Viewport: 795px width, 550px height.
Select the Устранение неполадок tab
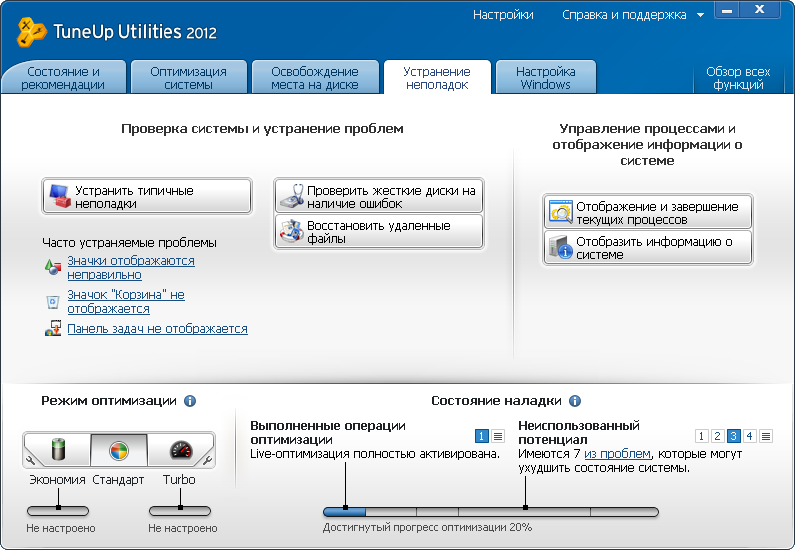[x=437, y=78]
